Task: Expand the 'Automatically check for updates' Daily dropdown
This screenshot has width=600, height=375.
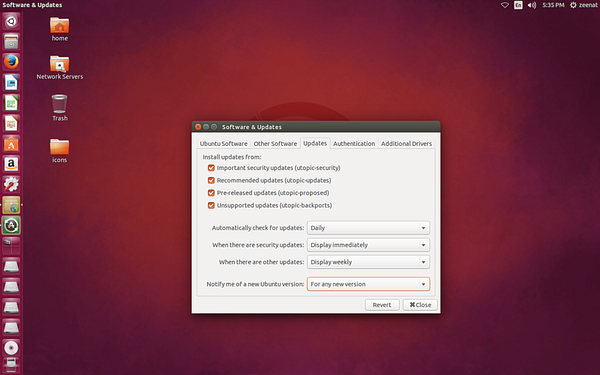Action: (368, 228)
